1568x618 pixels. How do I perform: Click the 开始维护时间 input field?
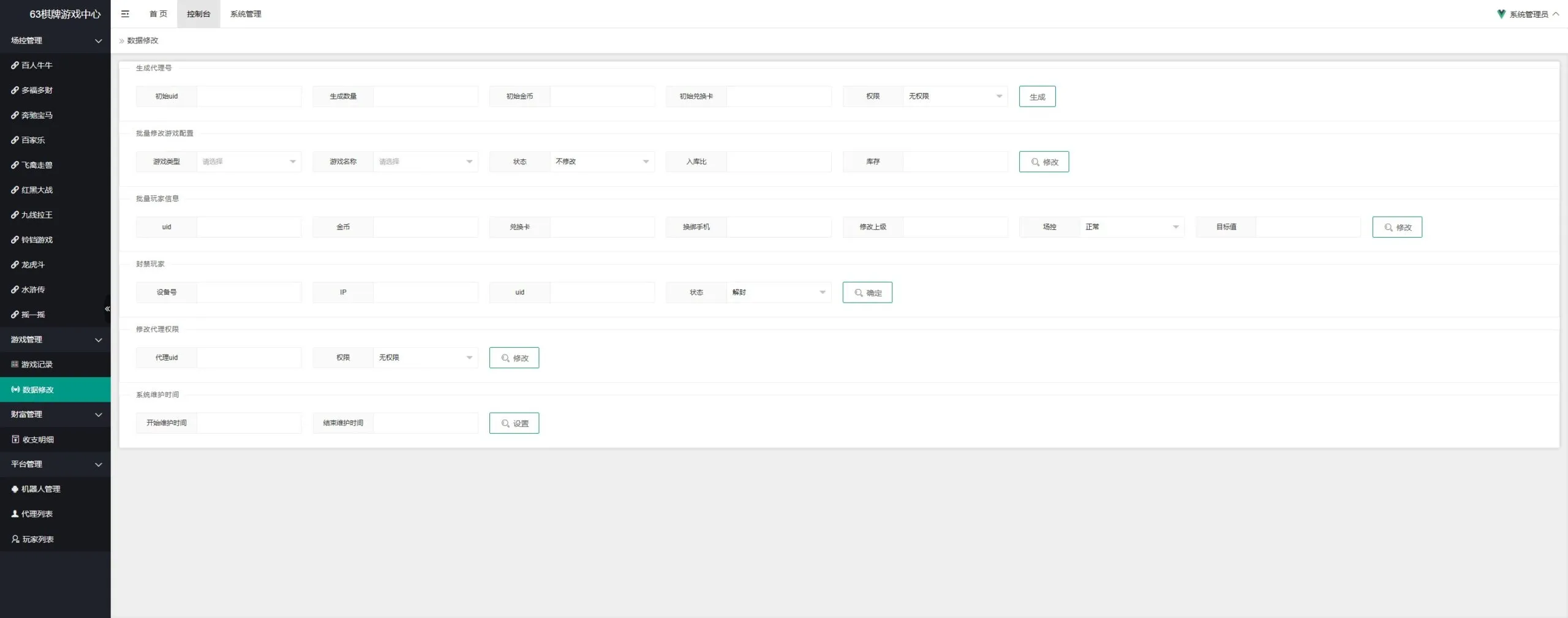pos(249,423)
